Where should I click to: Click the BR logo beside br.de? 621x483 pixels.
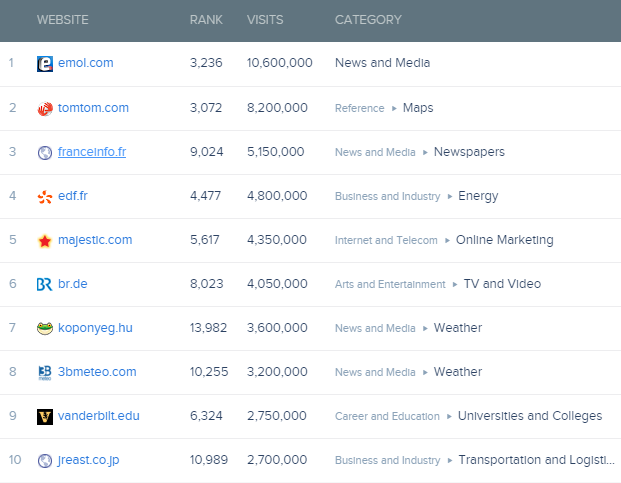(44, 284)
